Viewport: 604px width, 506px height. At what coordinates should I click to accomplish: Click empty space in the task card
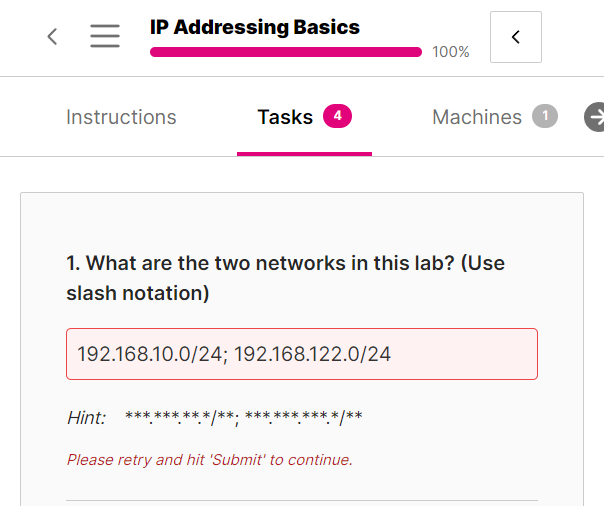(x=301, y=220)
